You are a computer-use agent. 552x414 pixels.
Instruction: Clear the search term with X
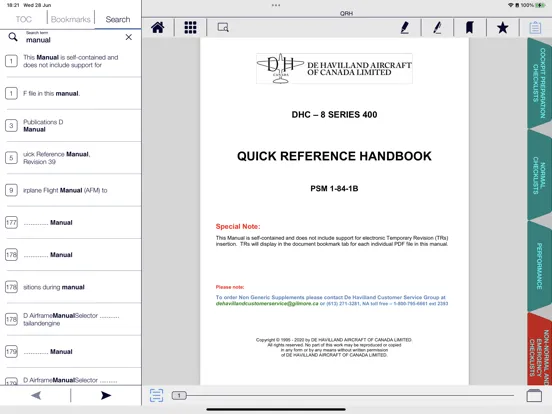coord(129,37)
